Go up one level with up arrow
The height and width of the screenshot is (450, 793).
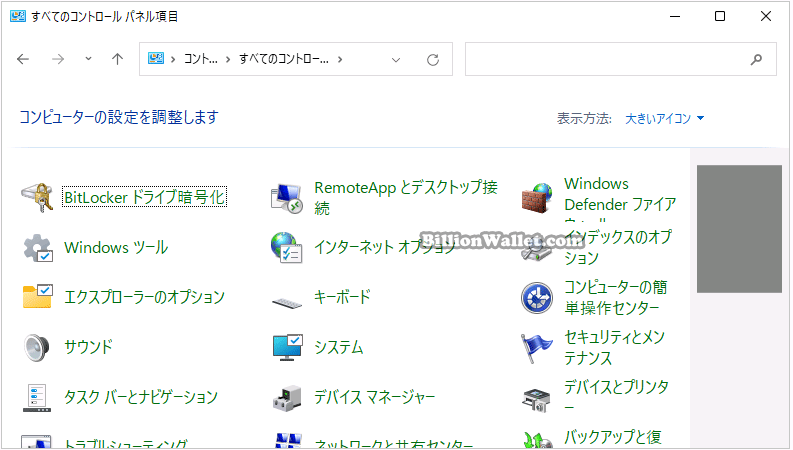pyautogui.click(x=117, y=59)
